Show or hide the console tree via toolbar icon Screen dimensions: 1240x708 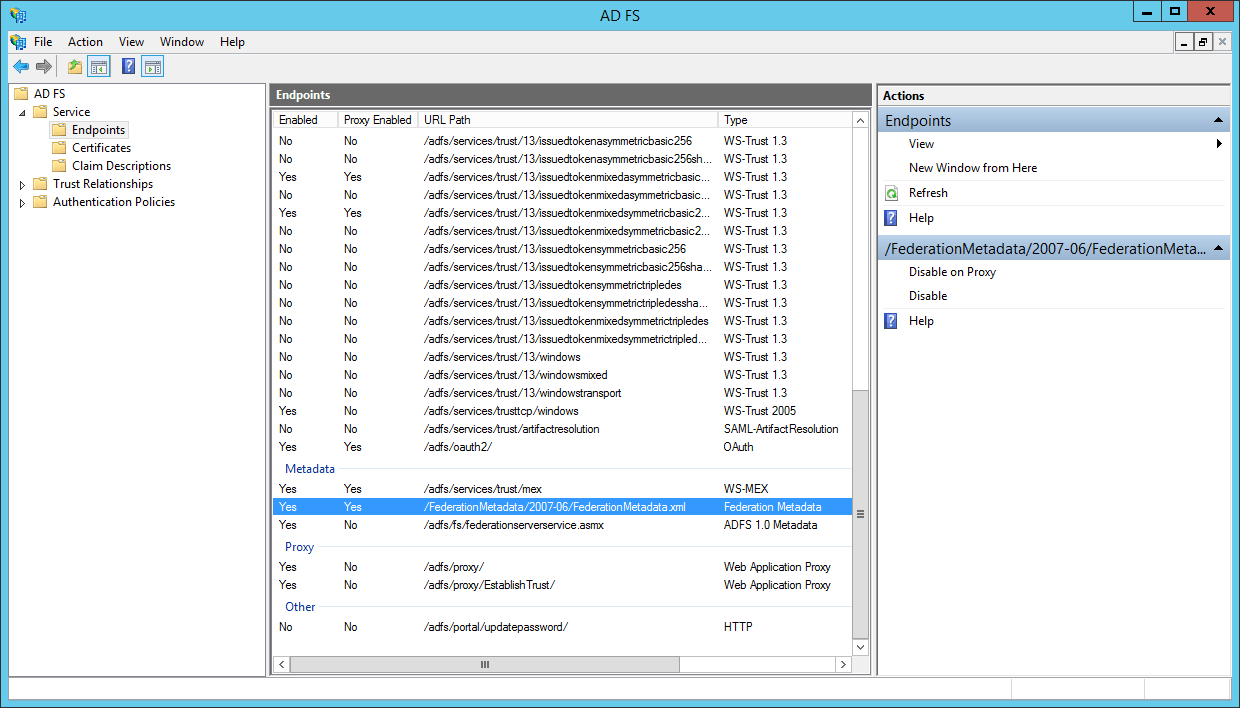[x=97, y=66]
